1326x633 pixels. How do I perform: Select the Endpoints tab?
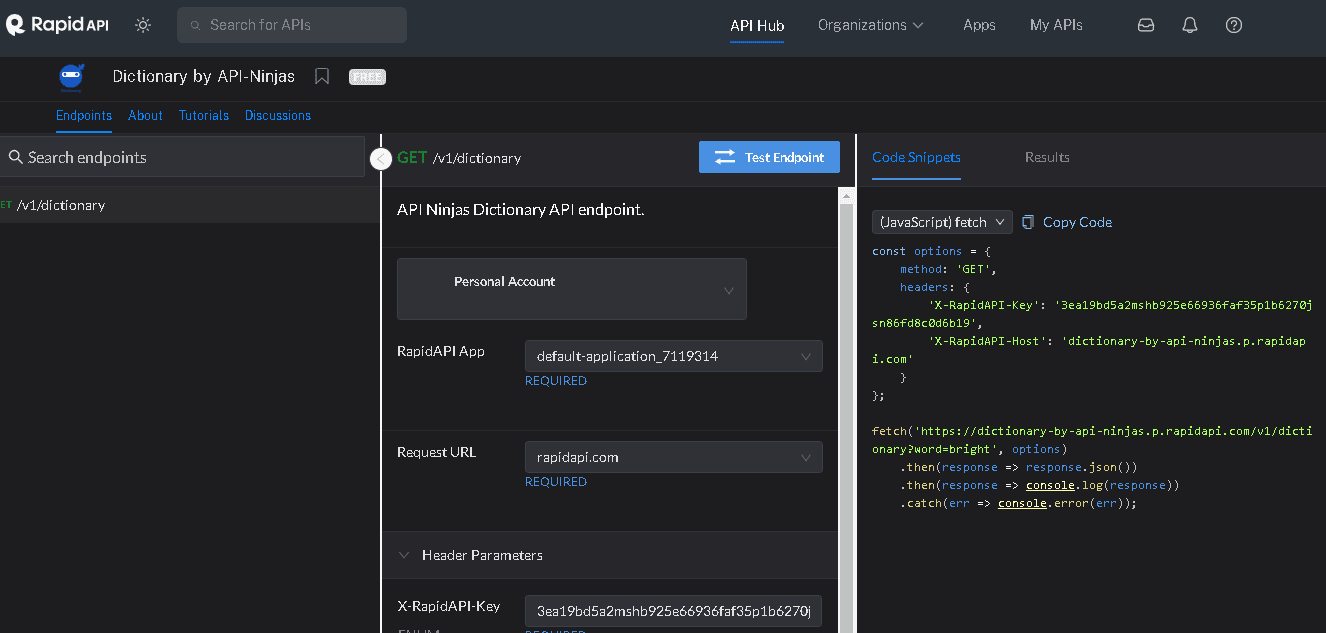pos(84,115)
